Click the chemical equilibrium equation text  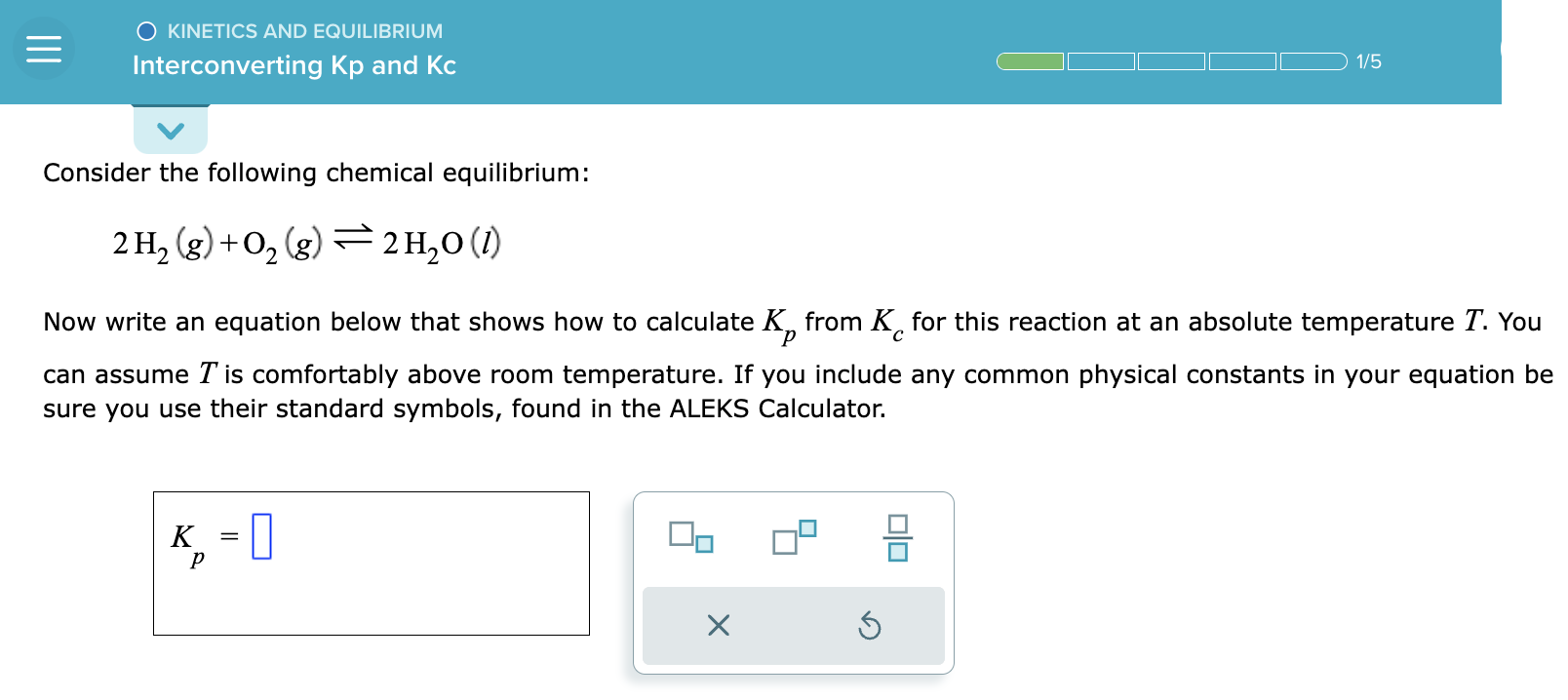pyautogui.click(x=305, y=241)
